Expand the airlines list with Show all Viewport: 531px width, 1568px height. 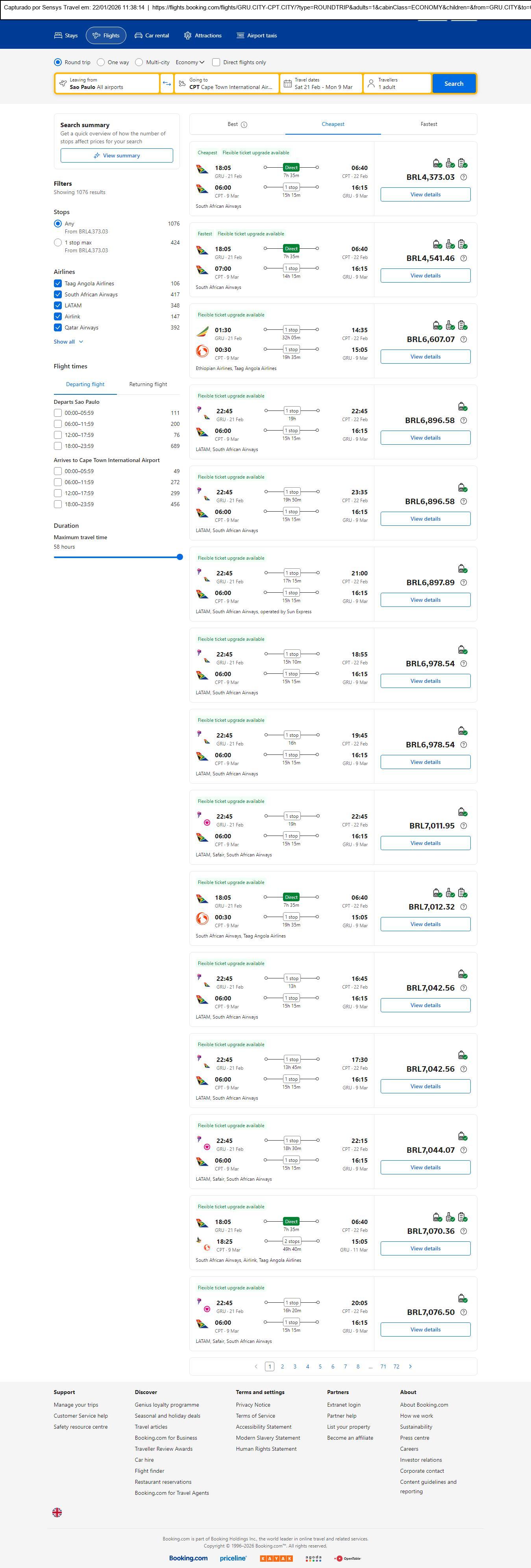68,342
